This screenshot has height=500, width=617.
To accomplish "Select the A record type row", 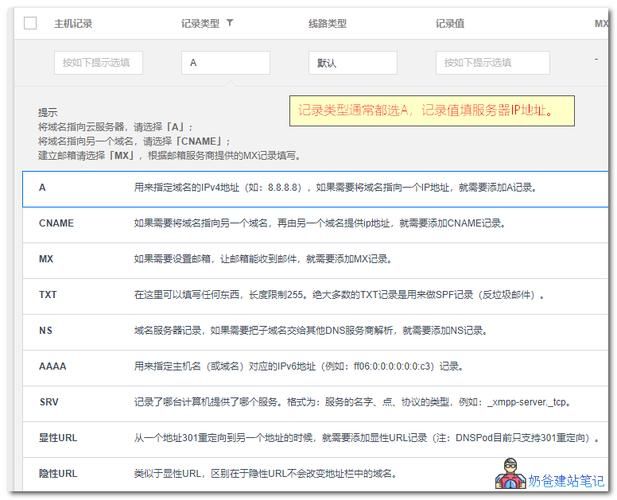I will [x=315, y=189].
